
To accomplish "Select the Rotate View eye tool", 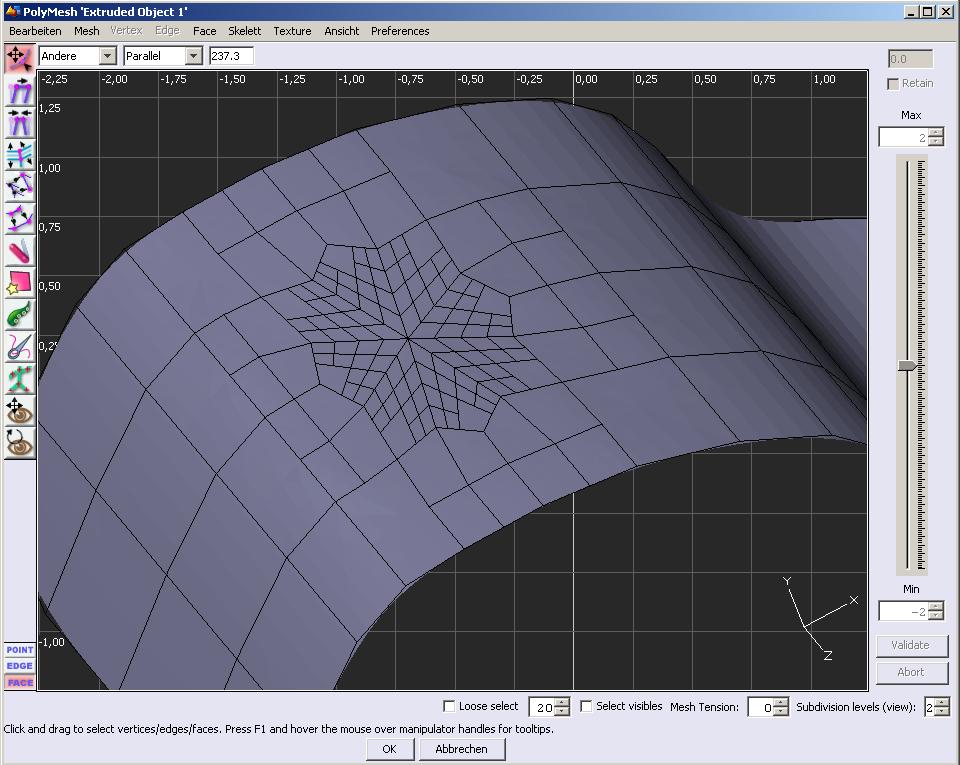I will (x=19, y=442).
